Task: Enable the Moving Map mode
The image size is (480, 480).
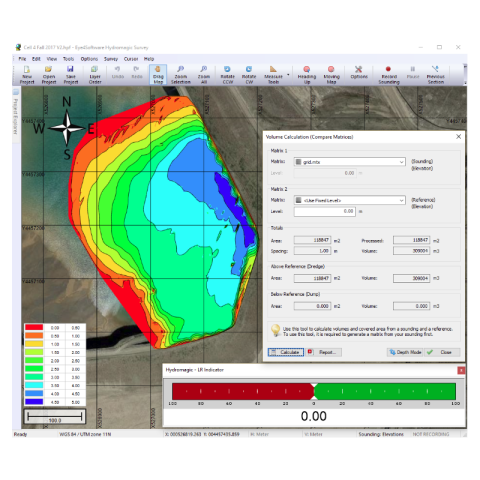Action: (331, 75)
